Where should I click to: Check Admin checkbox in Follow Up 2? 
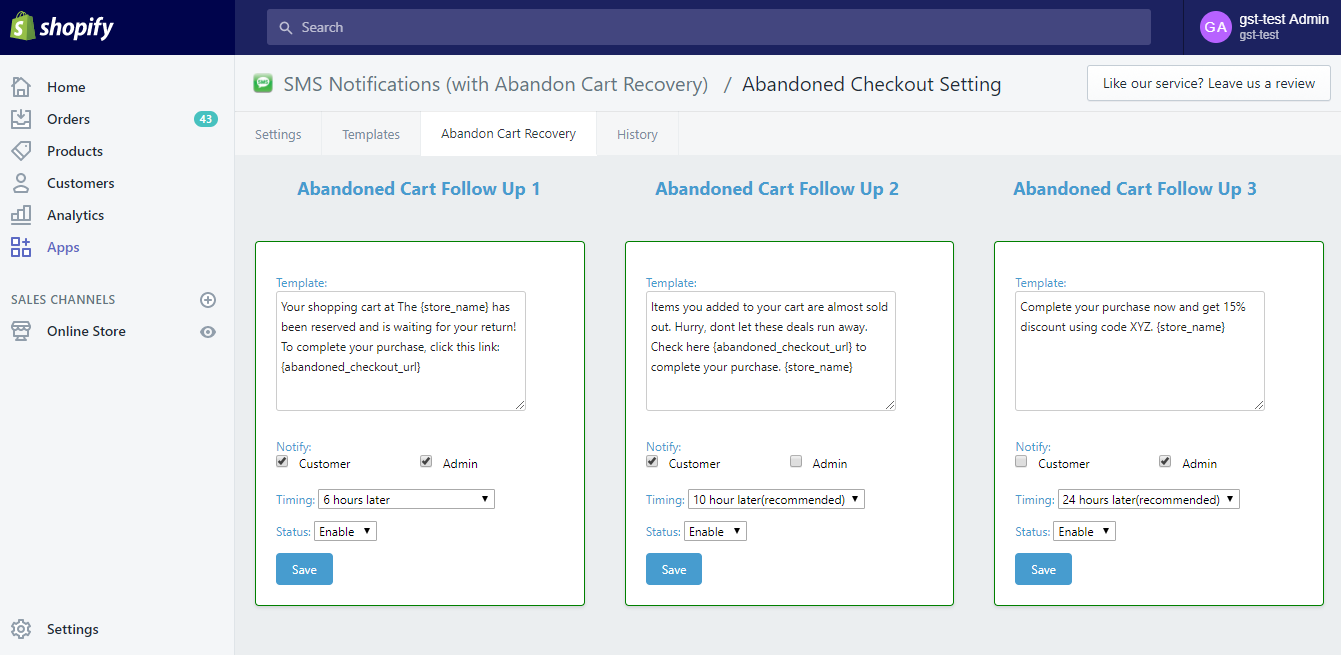click(796, 462)
